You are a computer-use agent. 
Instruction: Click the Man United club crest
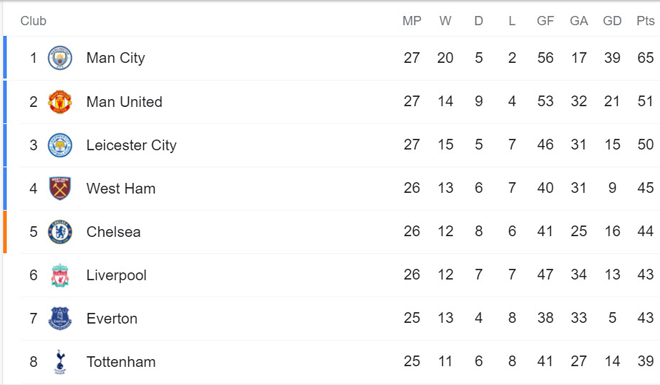point(60,101)
